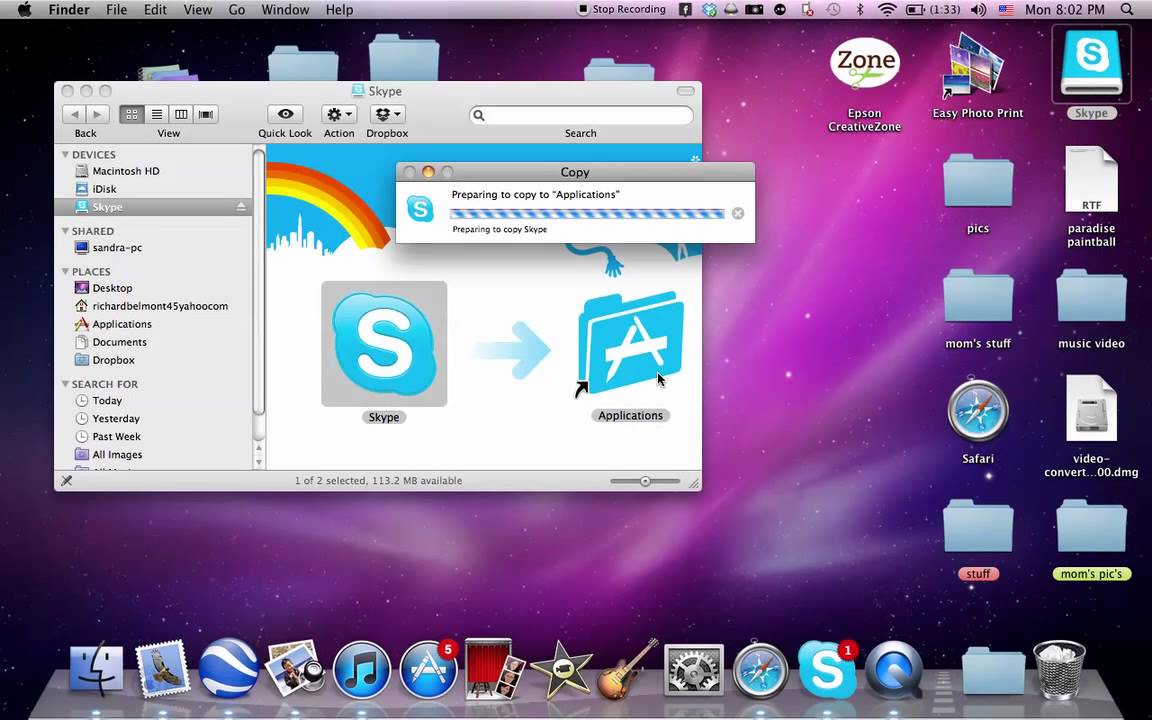Adjust the icon size slider
1152x720 pixels.
[645, 481]
